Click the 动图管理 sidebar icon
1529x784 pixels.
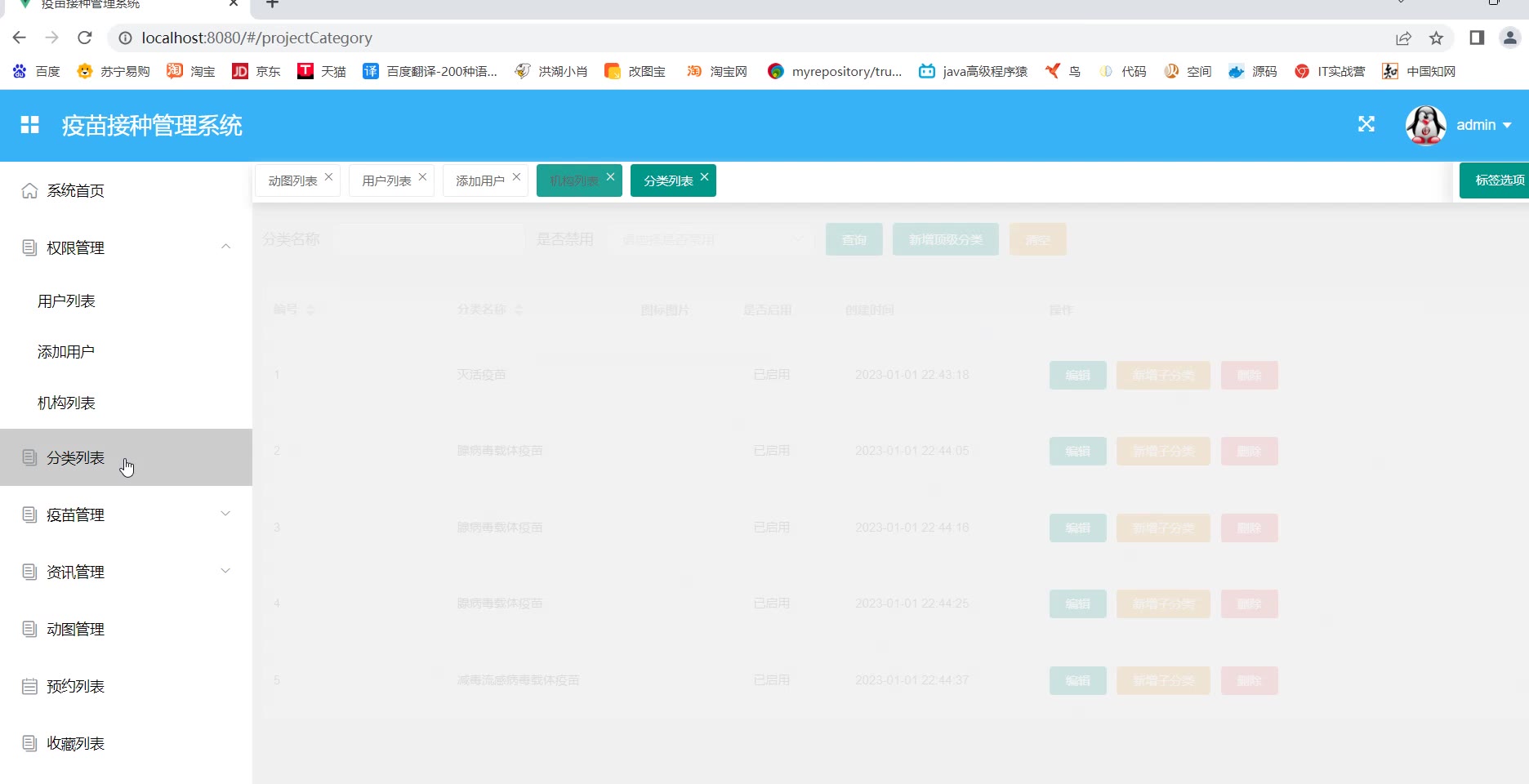coord(29,629)
